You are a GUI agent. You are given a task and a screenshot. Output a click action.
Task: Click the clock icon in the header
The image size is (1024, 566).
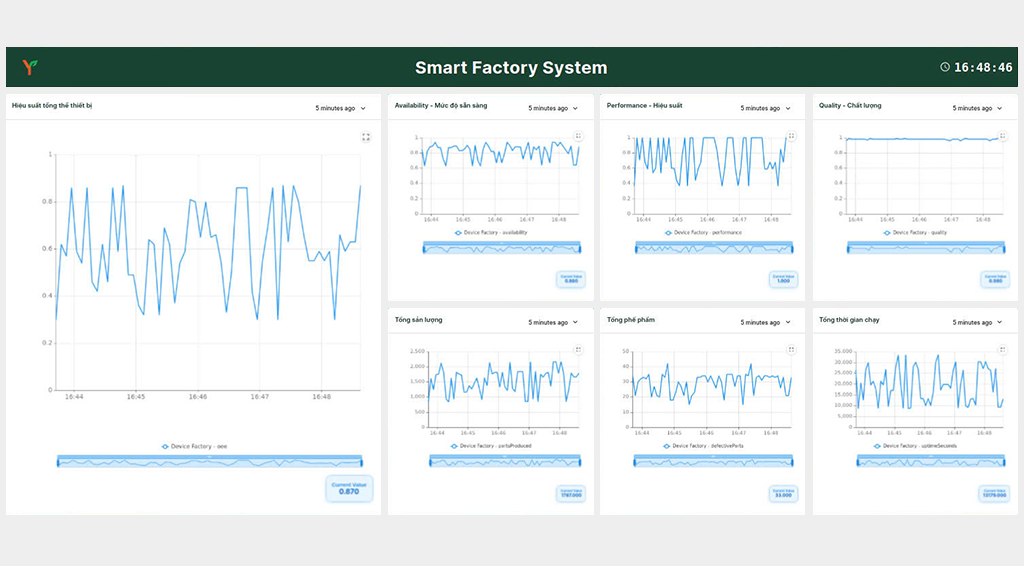tap(945, 67)
